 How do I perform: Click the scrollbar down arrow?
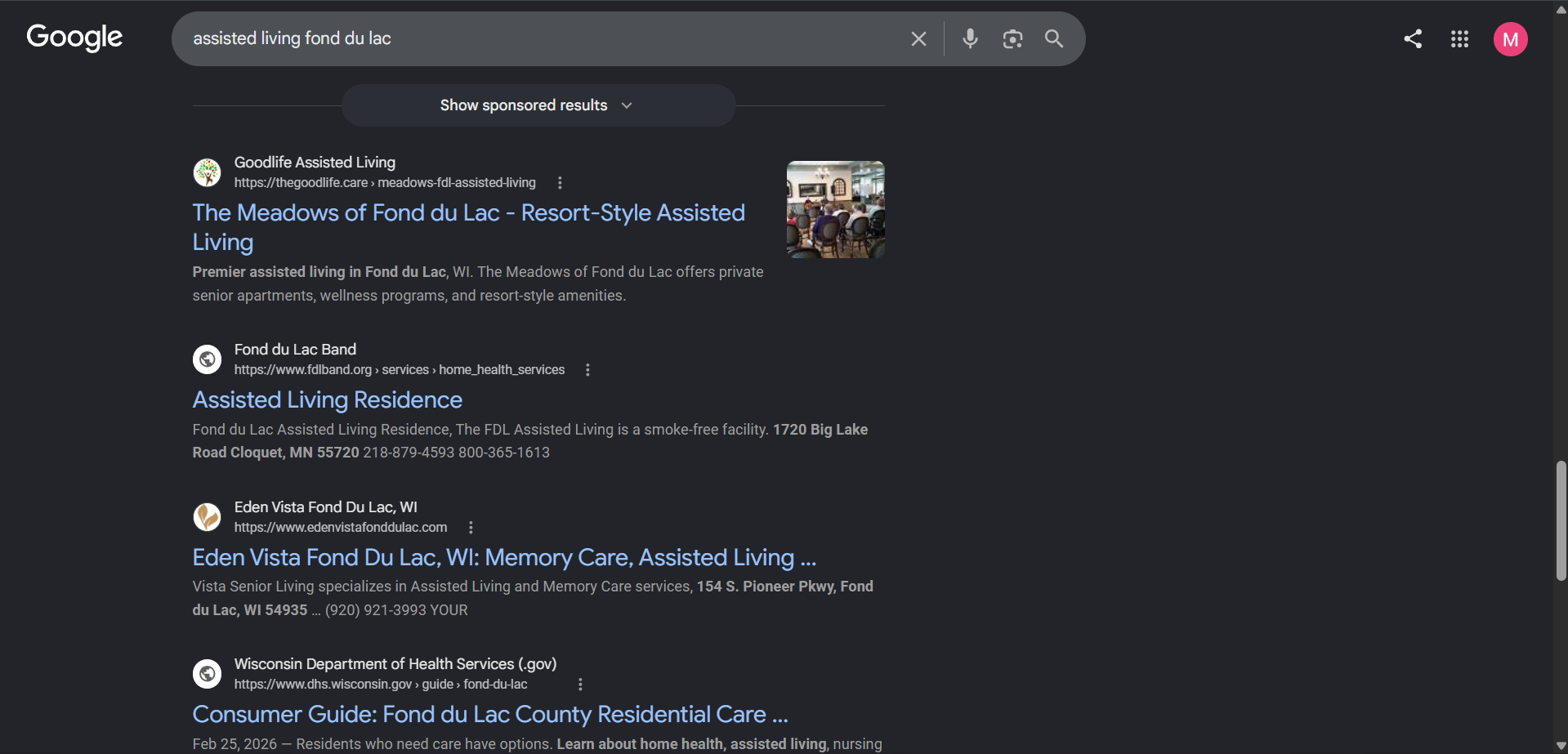point(1561,746)
